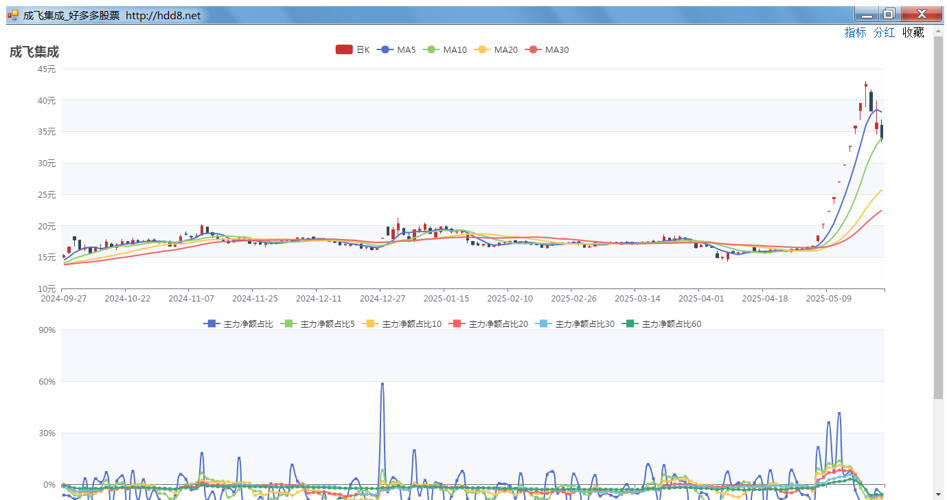Image resolution: width=947 pixels, height=500 pixels.
Task: Click the 成飞集成 chart title
Action: coord(34,52)
